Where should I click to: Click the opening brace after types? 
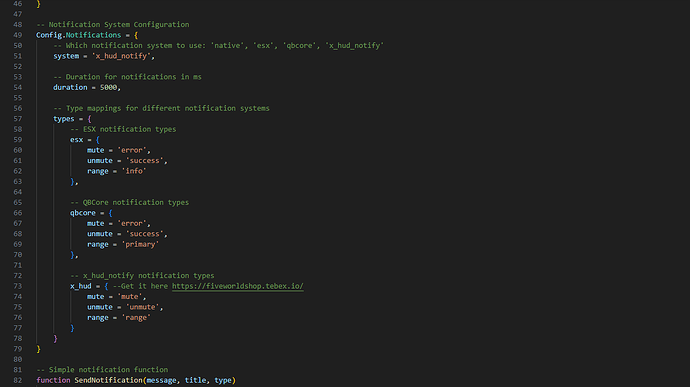click(x=89, y=119)
